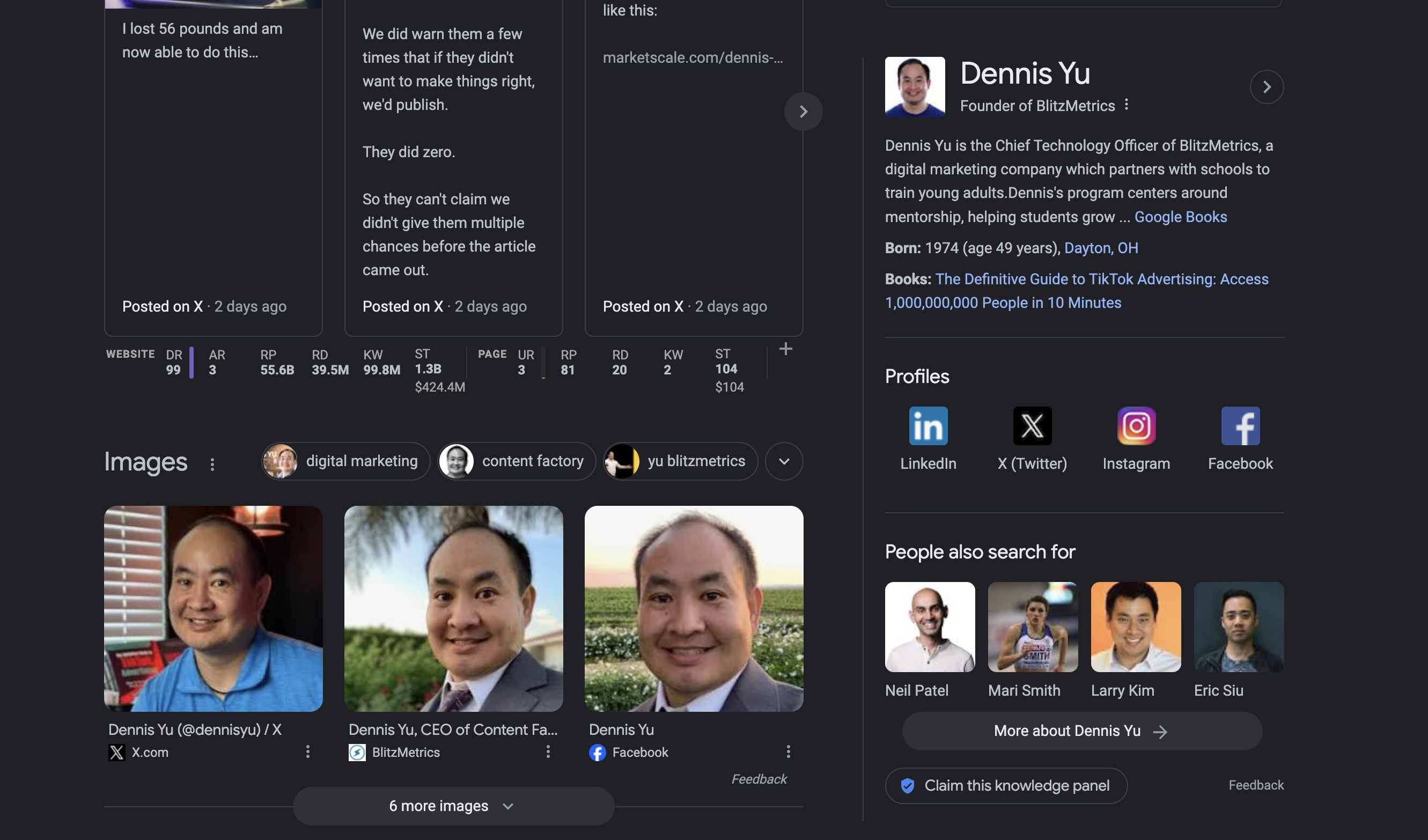This screenshot has width=1428, height=840.
Task: Open Mari Smith related person thumbnail
Action: pos(1033,627)
